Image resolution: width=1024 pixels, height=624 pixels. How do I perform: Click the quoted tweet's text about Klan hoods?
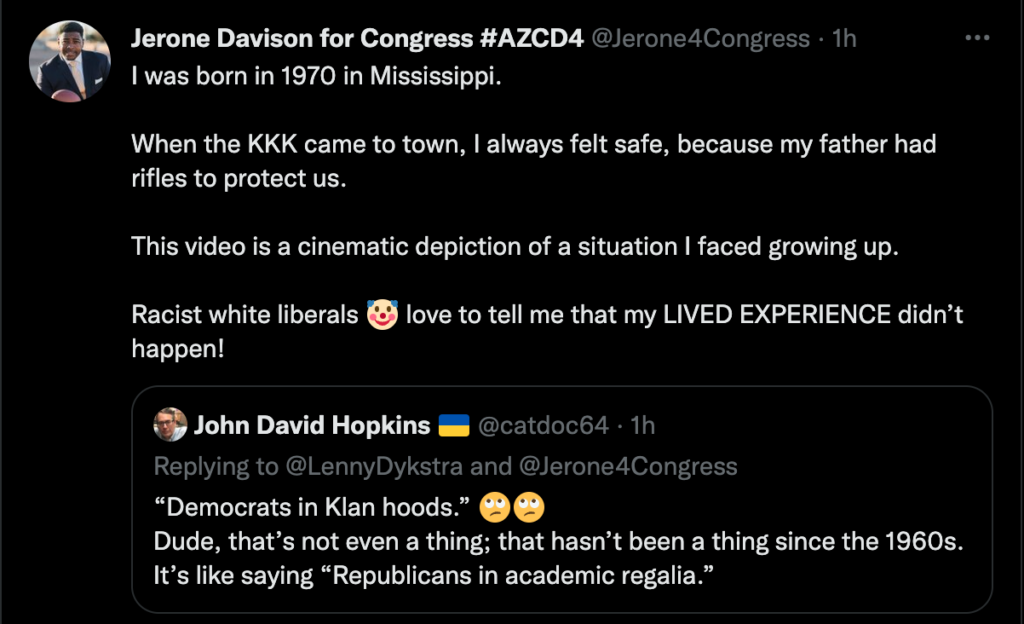tap(310, 507)
